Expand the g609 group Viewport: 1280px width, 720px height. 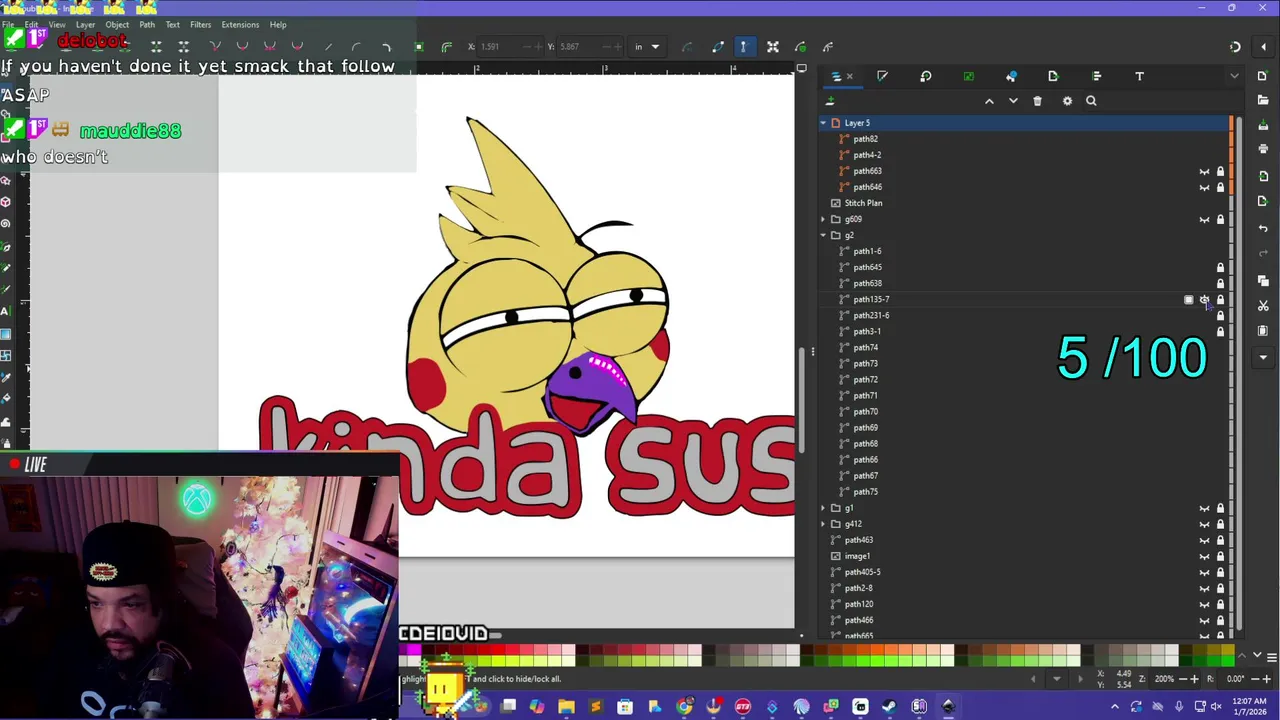pyautogui.click(x=823, y=219)
